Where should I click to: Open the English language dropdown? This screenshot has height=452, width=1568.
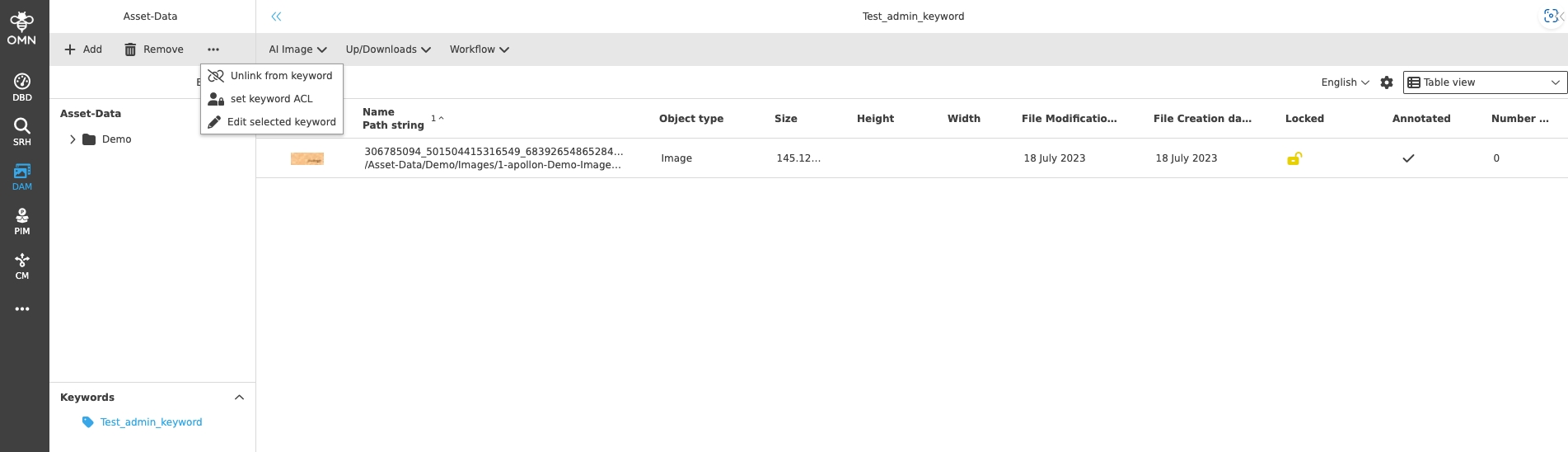pos(1345,82)
